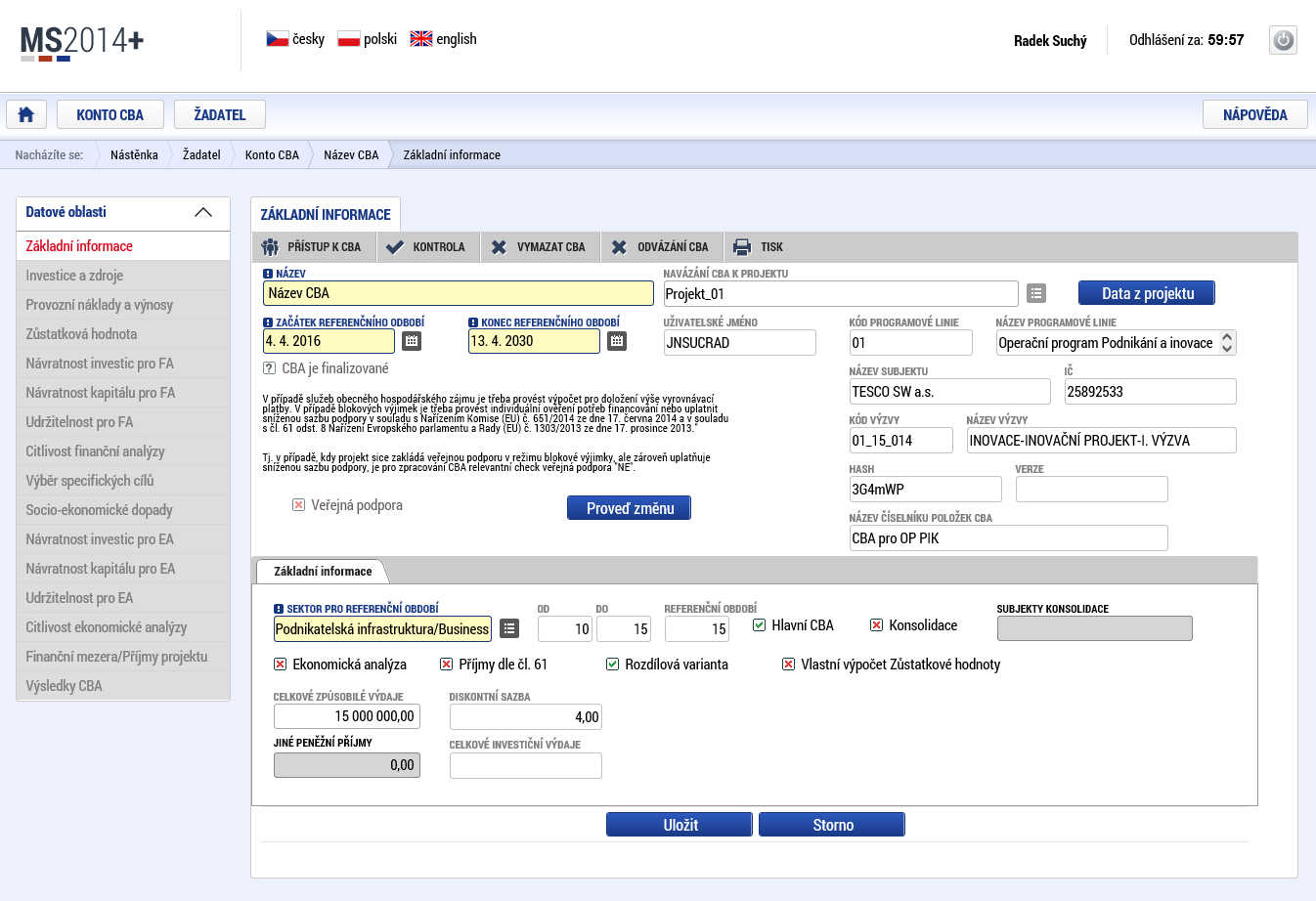
Task: Click Data z projektu button
Action: [x=1147, y=293]
